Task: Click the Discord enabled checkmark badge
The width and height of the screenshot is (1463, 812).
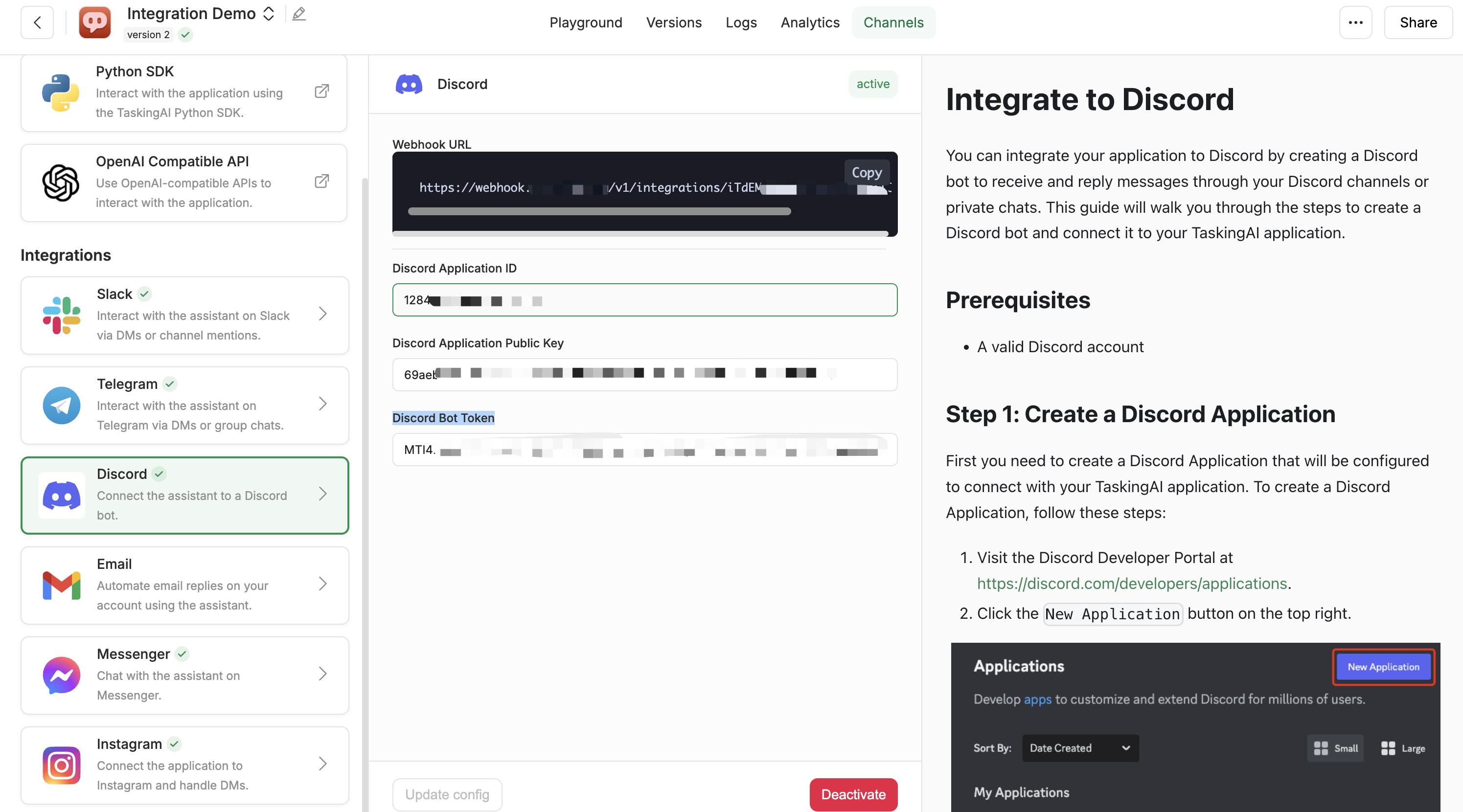Action: click(159, 474)
